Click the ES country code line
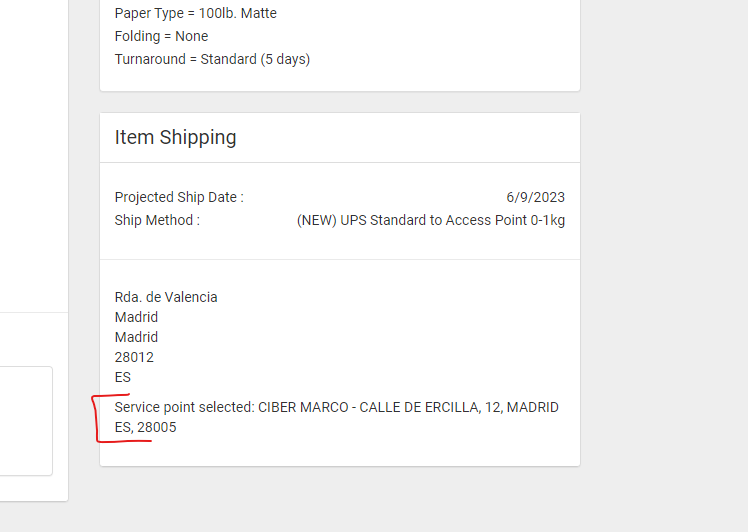This screenshot has height=532, width=748. [123, 377]
